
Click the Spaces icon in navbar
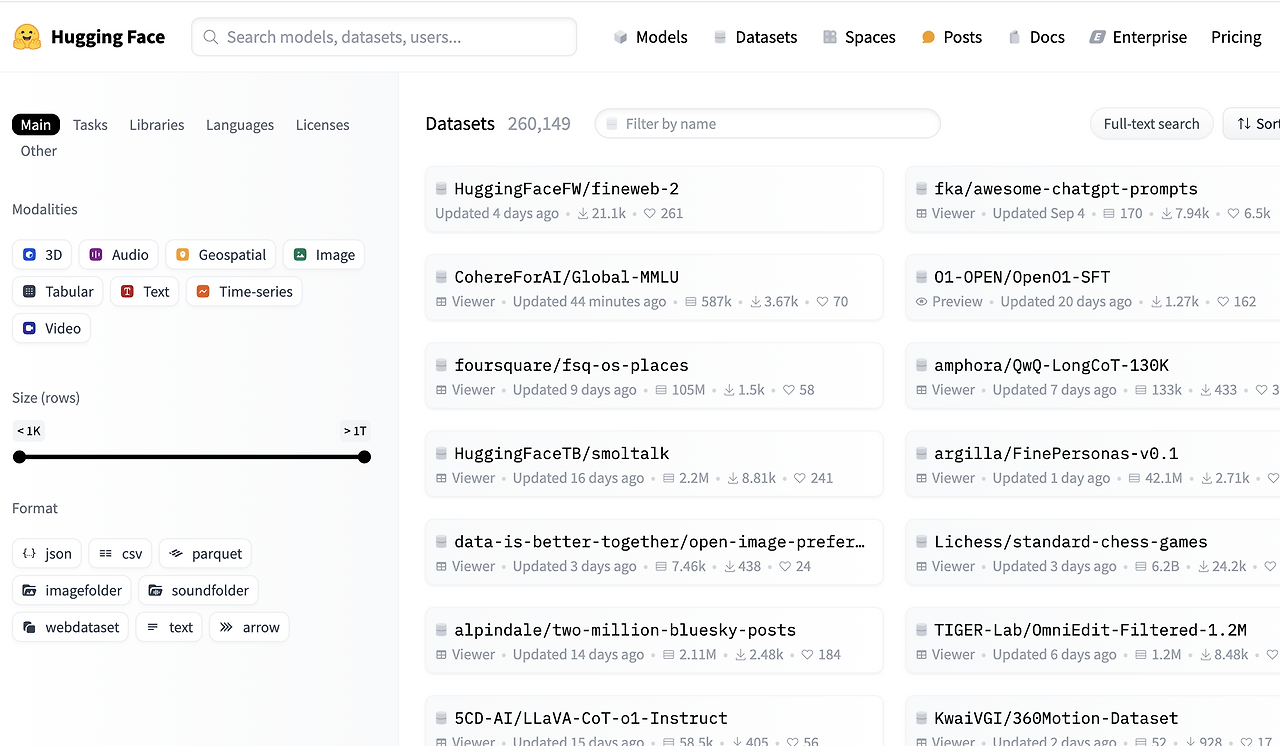830,37
